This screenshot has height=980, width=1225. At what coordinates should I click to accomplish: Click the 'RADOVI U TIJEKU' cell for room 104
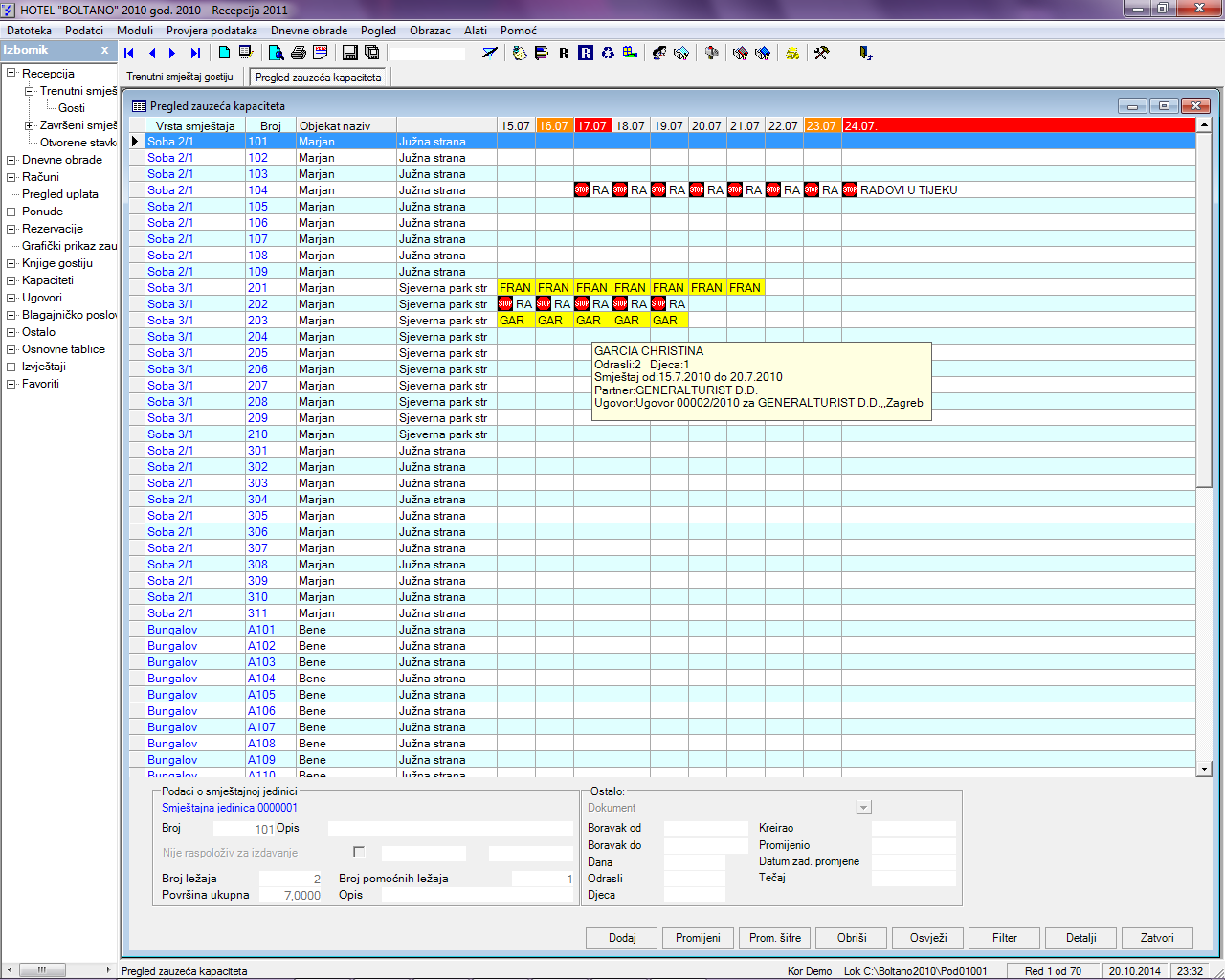pyautogui.click(x=907, y=190)
